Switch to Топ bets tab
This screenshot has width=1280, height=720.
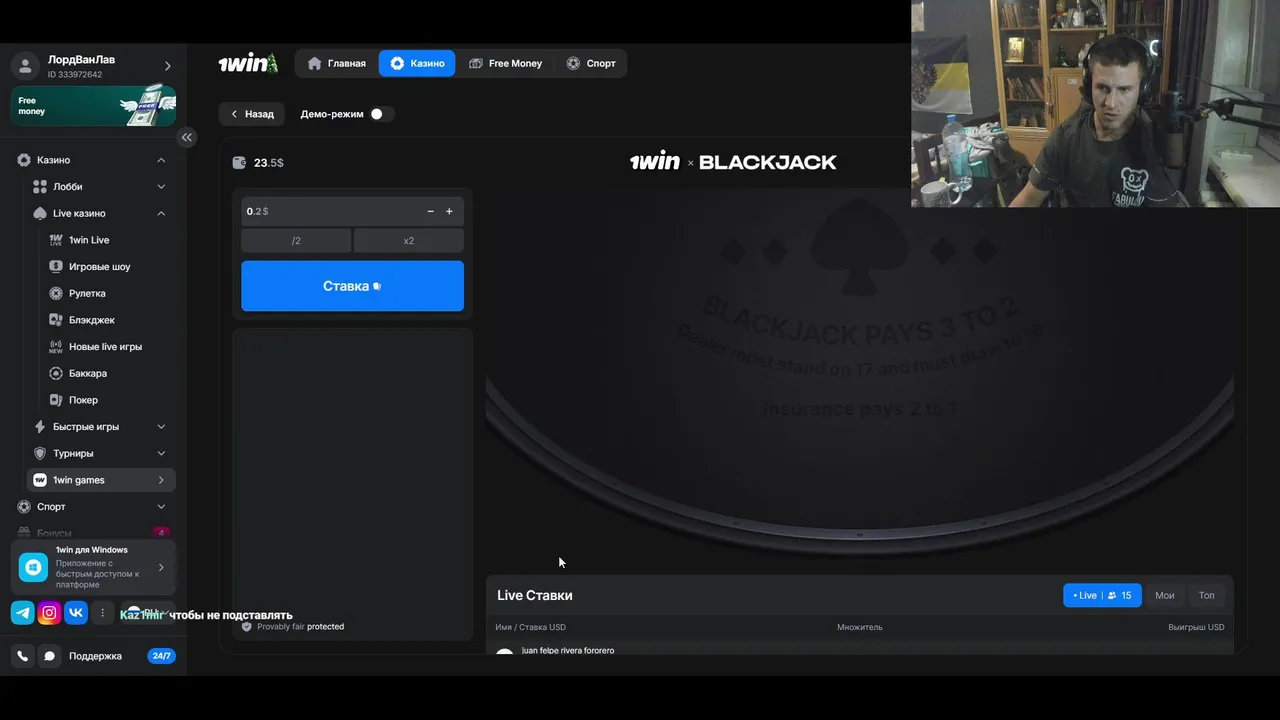tap(1206, 595)
